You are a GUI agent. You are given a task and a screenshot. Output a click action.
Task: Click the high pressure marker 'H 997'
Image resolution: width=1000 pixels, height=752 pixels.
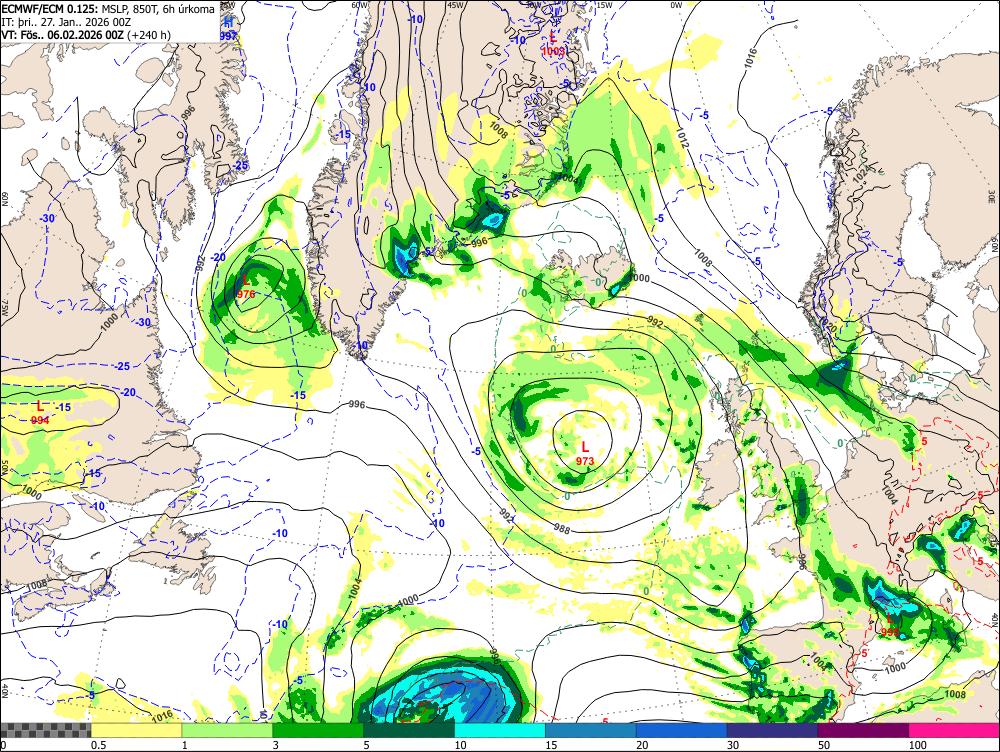tap(228, 29)
